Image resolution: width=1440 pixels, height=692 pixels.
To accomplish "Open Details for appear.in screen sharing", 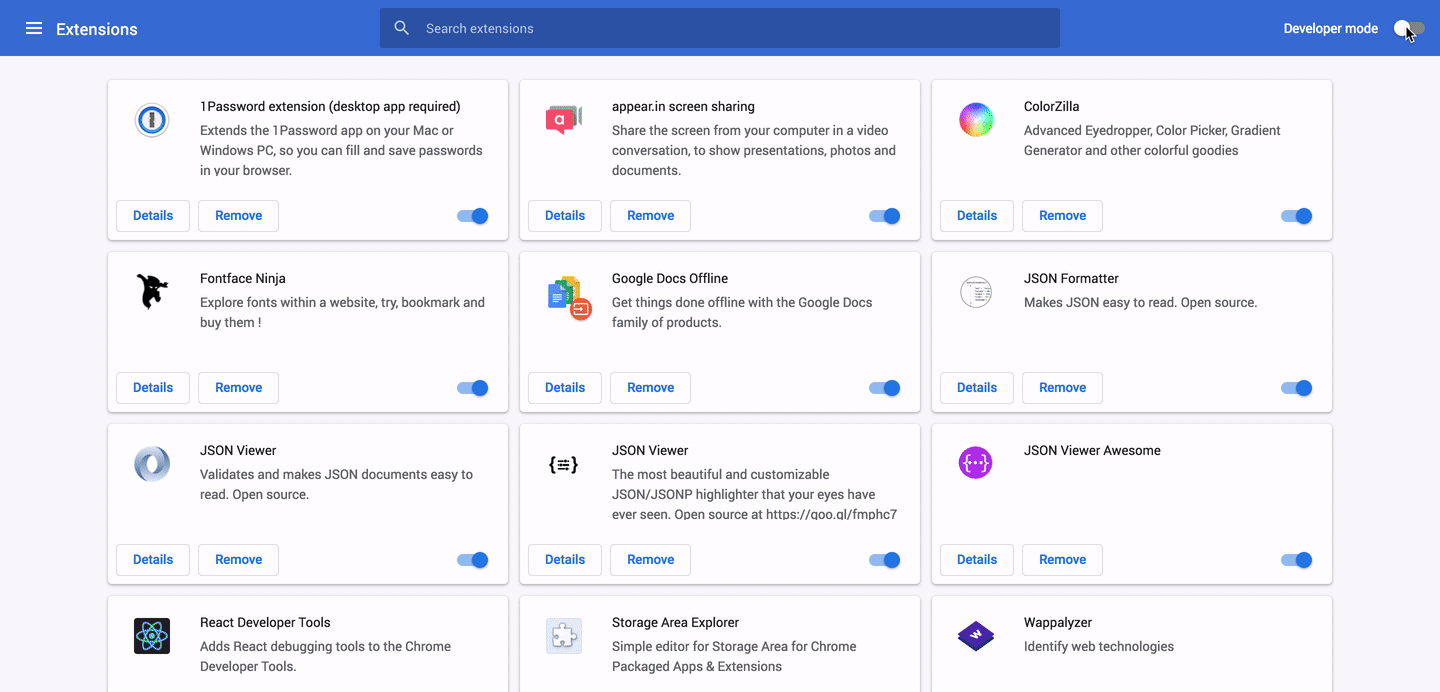I will coord(565,216).
